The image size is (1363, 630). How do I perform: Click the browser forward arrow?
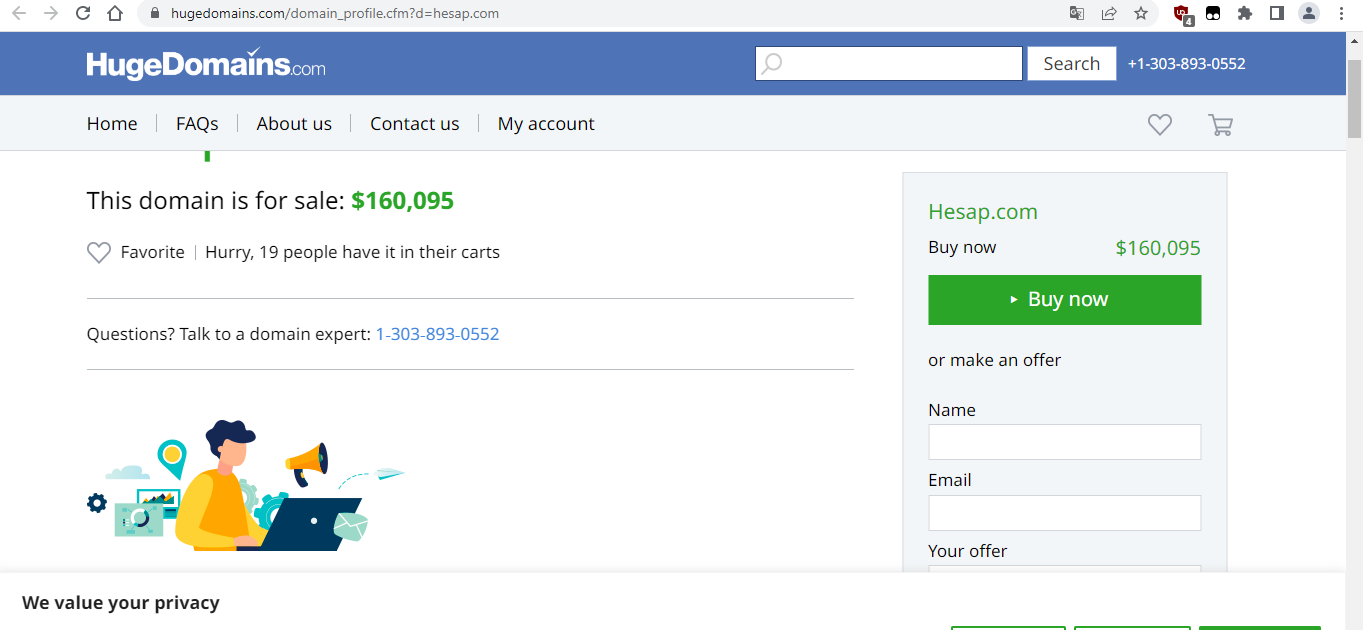[51, 14]
